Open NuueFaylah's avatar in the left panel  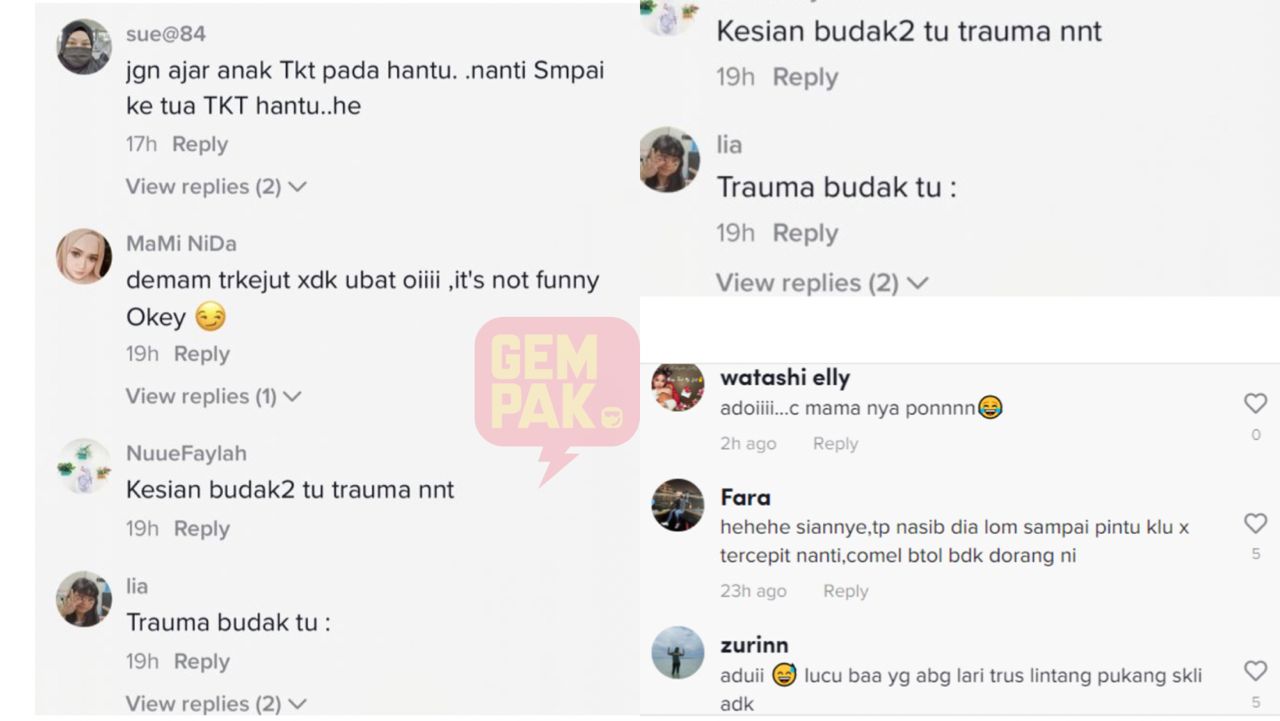click(83, 466)
